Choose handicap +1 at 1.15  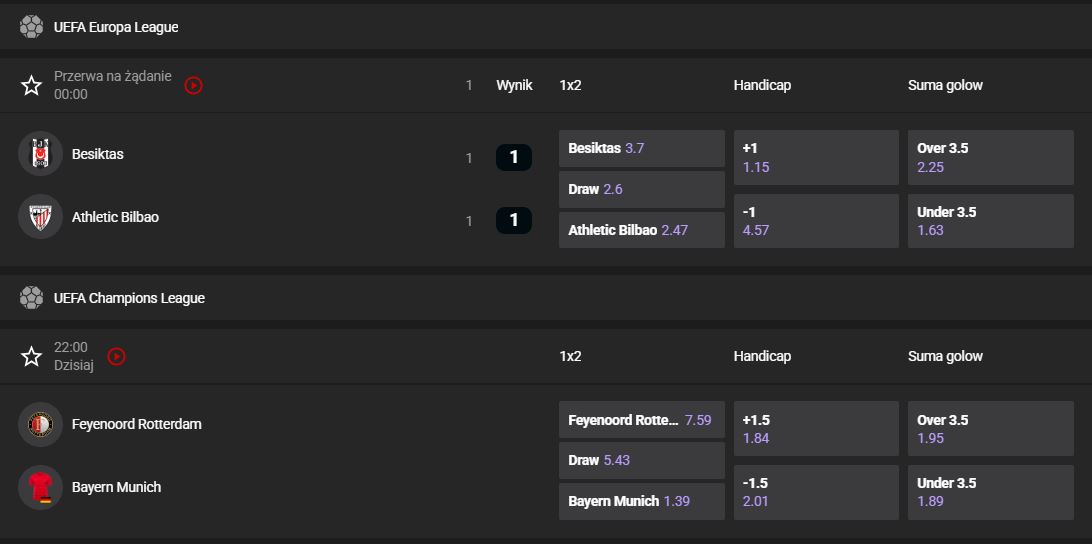[x=815, y=158]
